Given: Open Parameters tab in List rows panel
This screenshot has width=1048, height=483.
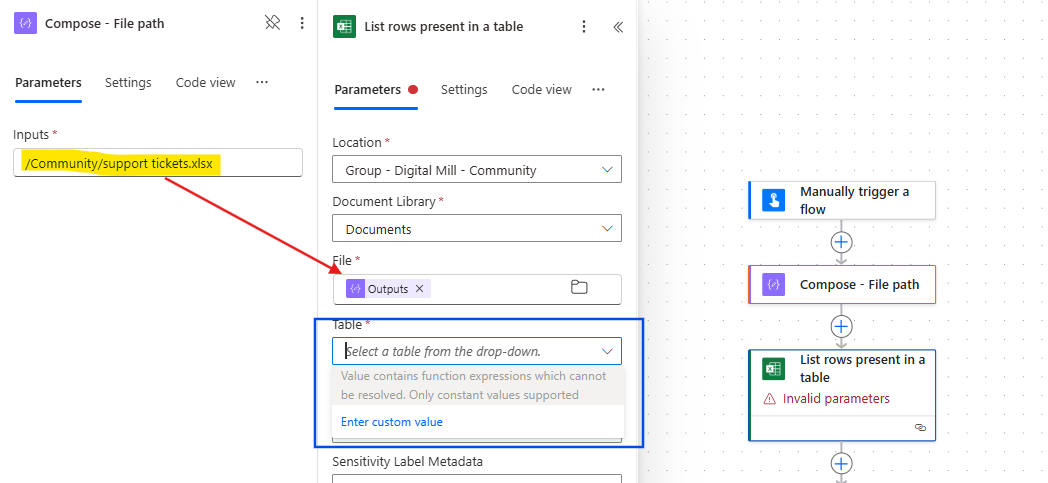Looking at the screenshot, I should tap(368, 90).
